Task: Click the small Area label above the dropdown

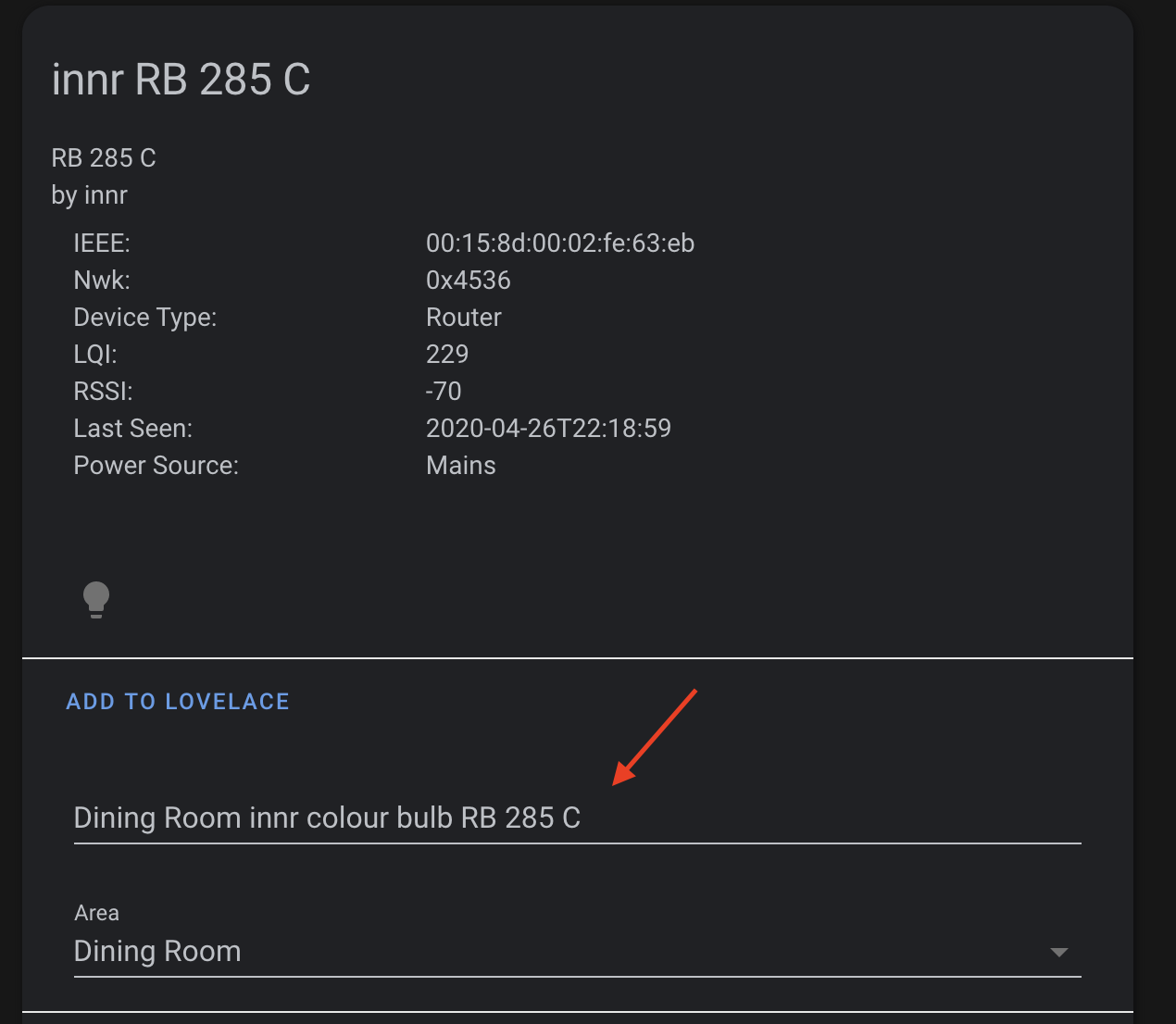Action: tap(96, 913)
